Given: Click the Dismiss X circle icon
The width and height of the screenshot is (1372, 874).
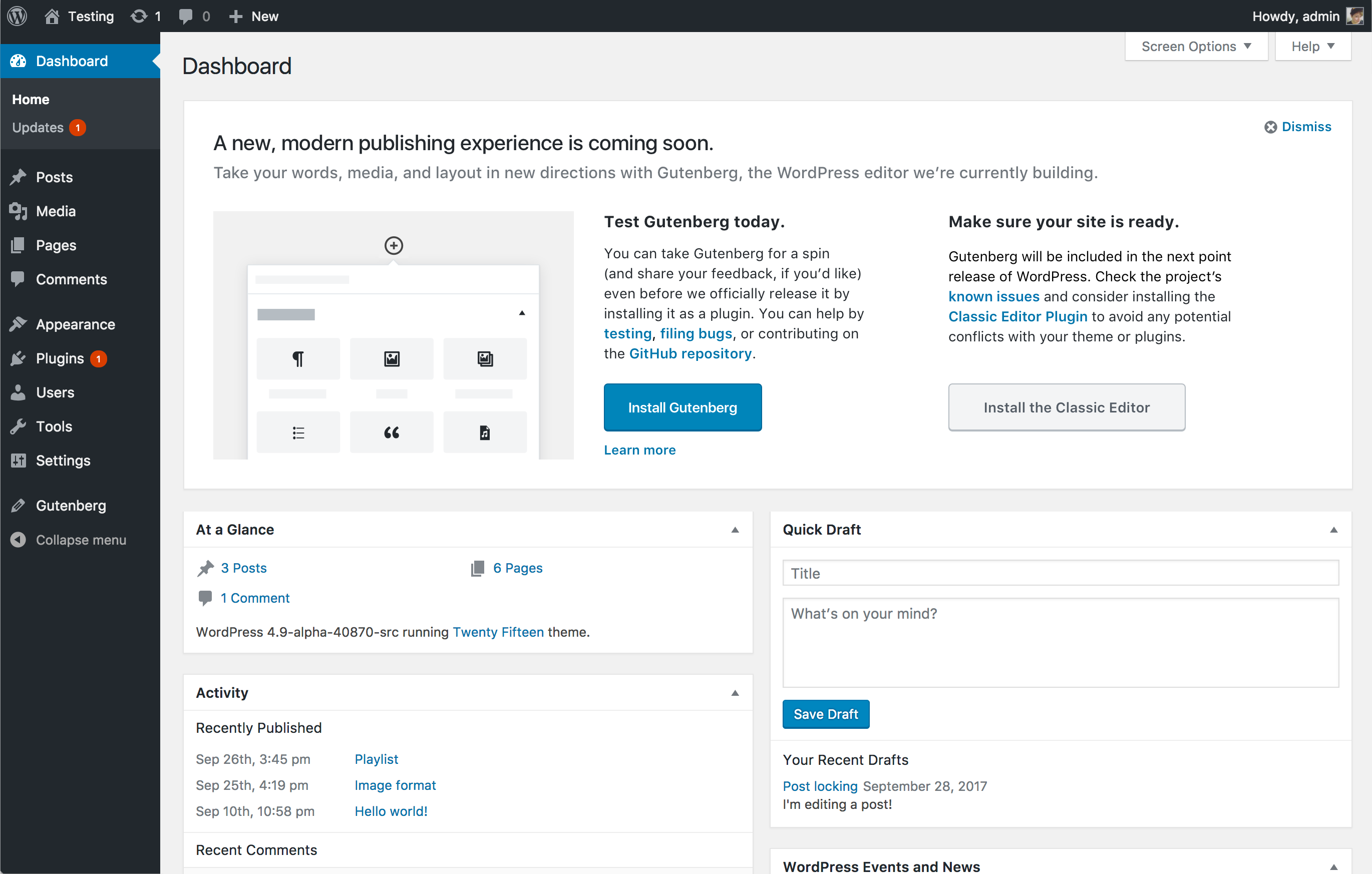Looking at the screenshot, I should click(1270, 127).
